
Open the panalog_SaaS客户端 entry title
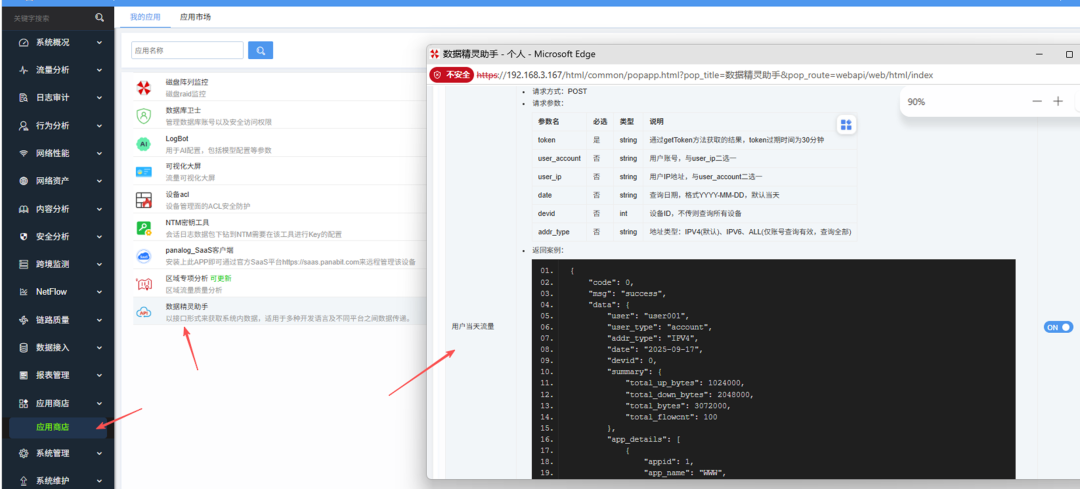[x=198, y=251]
